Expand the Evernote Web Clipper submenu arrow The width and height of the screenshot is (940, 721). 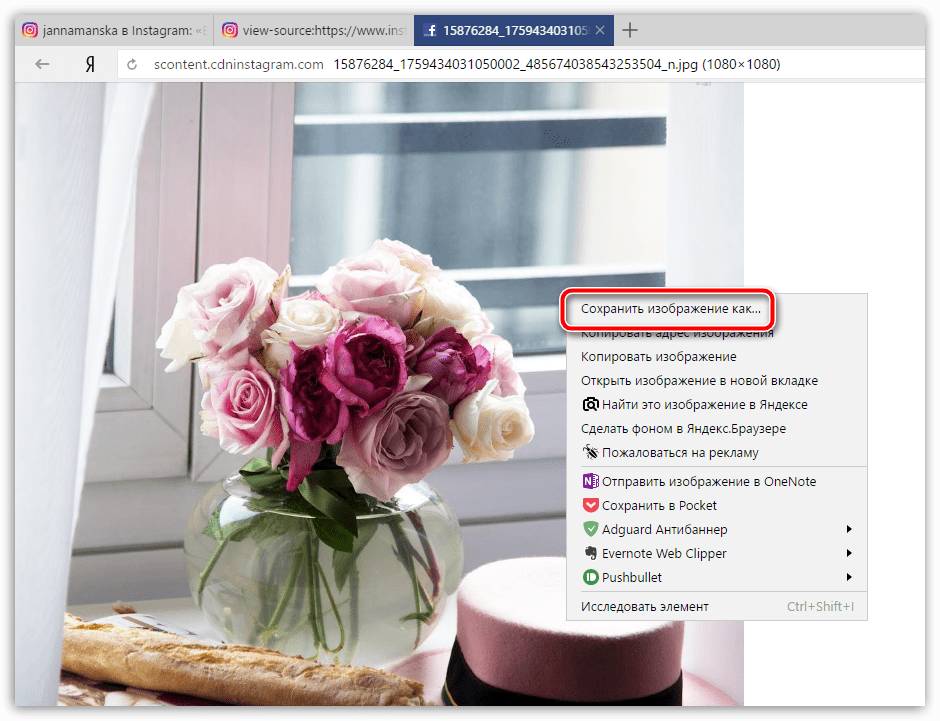849,553
